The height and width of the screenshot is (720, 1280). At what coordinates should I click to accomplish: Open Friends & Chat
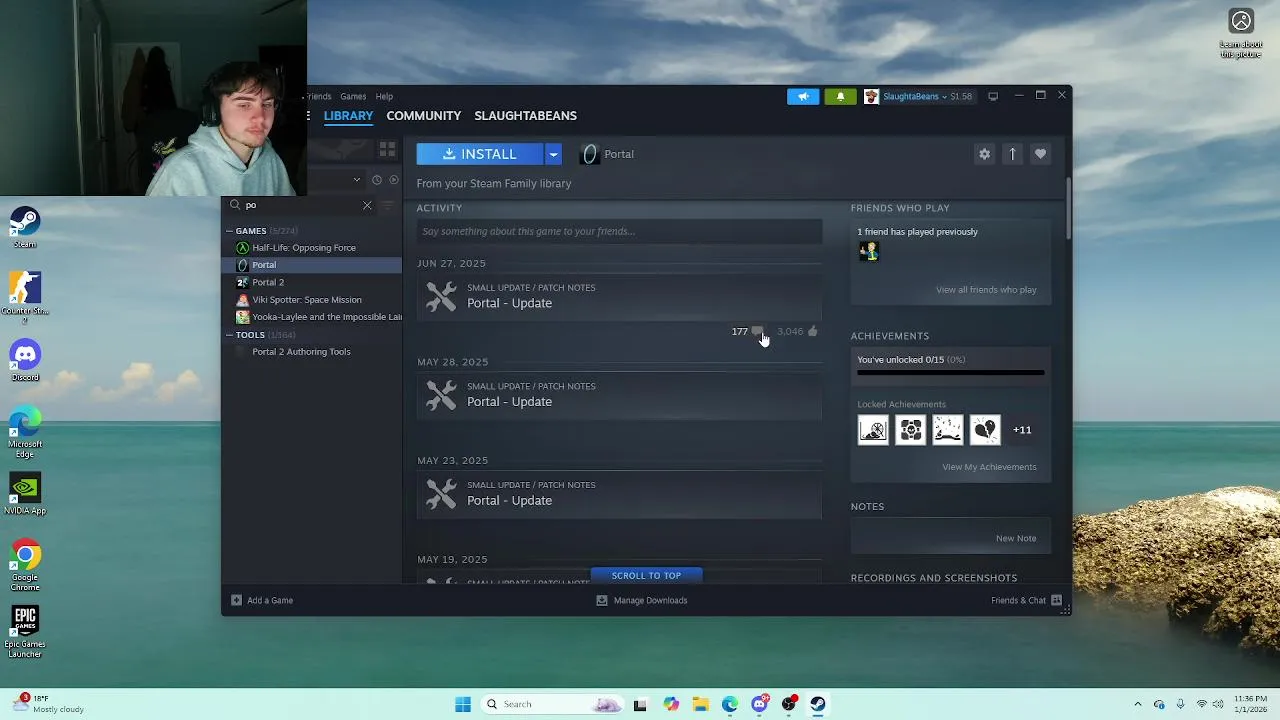tap(1026, 600)
